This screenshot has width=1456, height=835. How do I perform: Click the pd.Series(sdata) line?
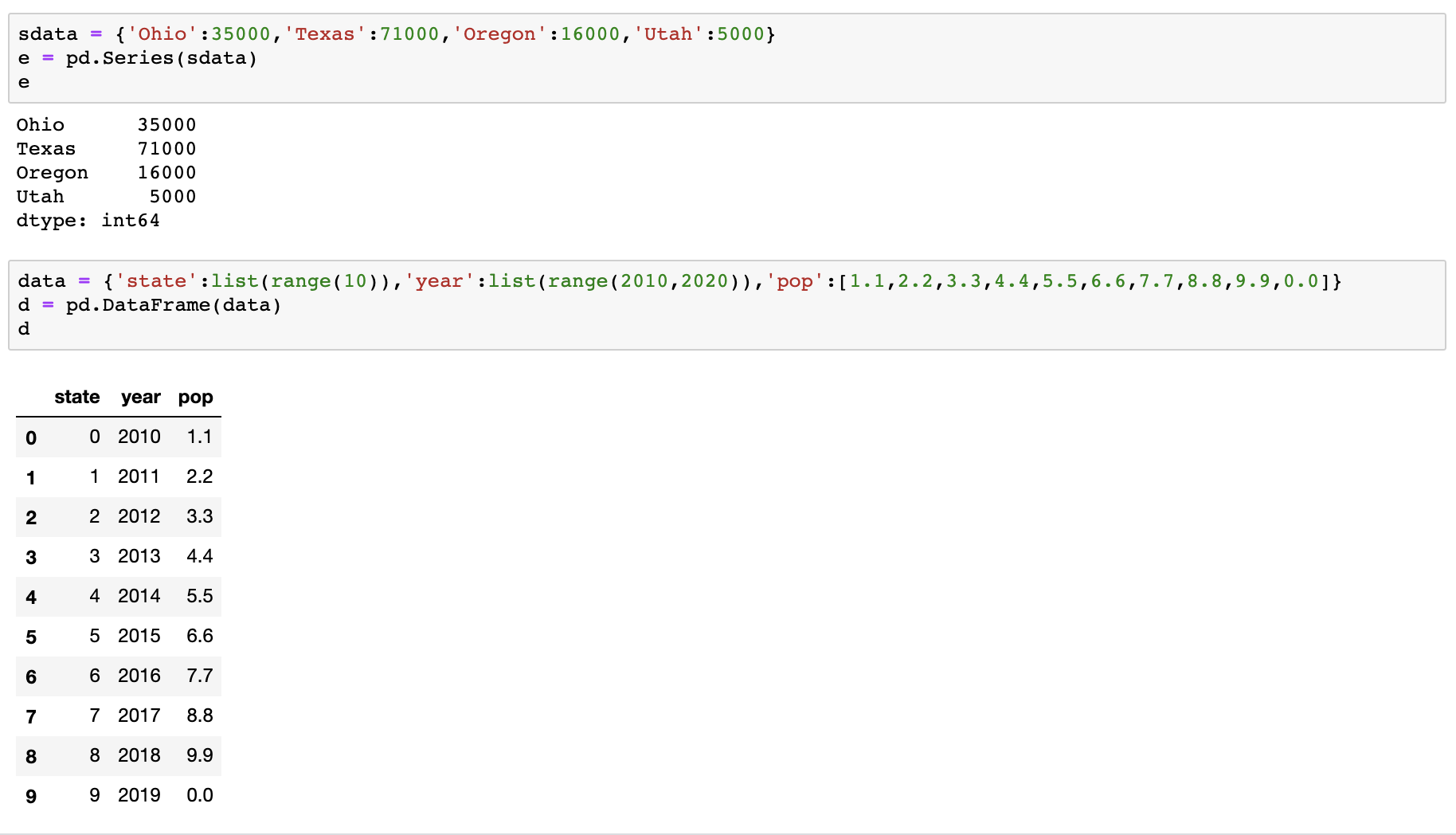(x=137, y=58)
